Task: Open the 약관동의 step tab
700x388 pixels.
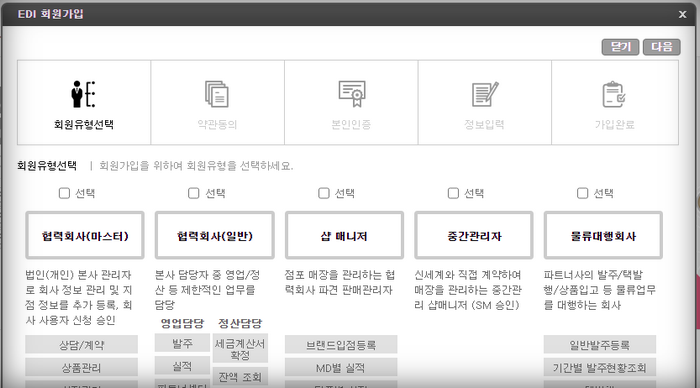Action: click(217, 103)
